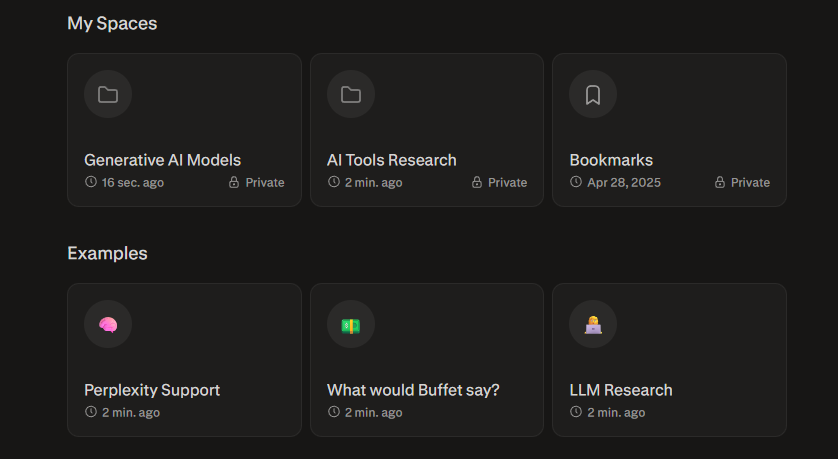Open the AI Tools Research space title
The image size is (838, 459).
(x=391, y=160)
